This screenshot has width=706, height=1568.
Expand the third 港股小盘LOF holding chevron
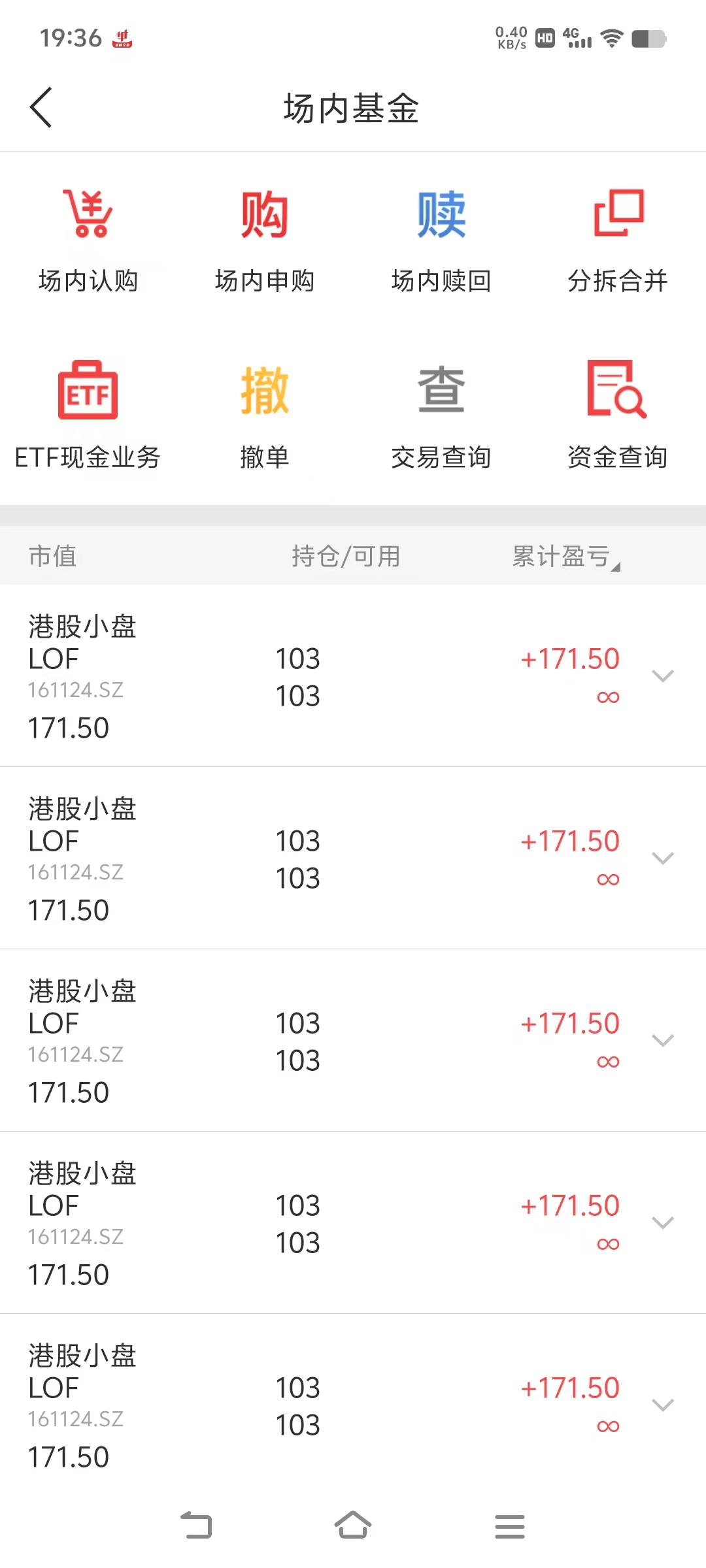point(663,1041)
